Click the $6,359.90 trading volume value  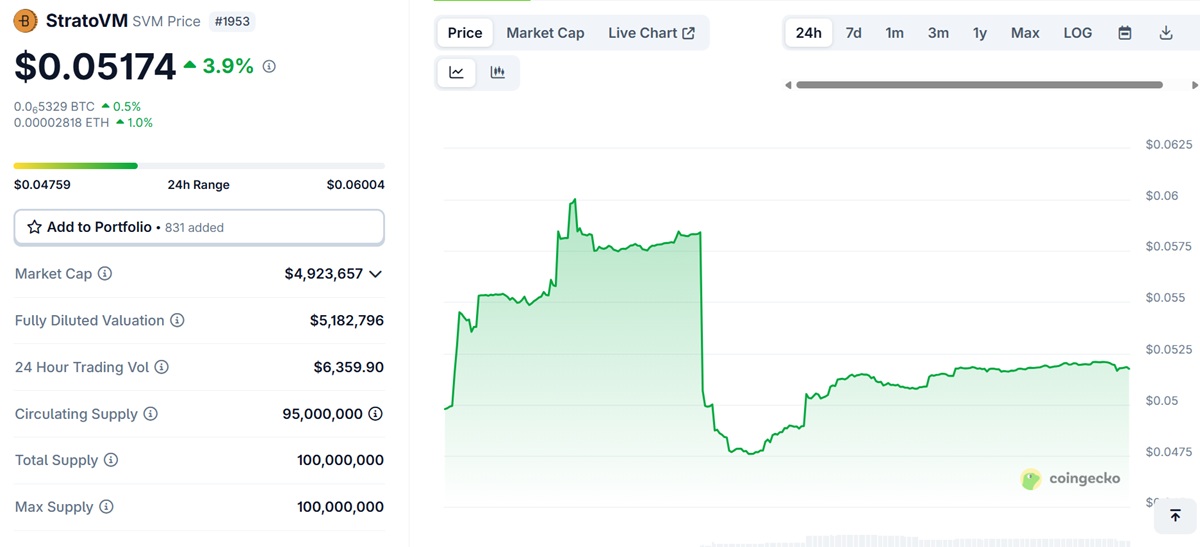click(349, 367)
